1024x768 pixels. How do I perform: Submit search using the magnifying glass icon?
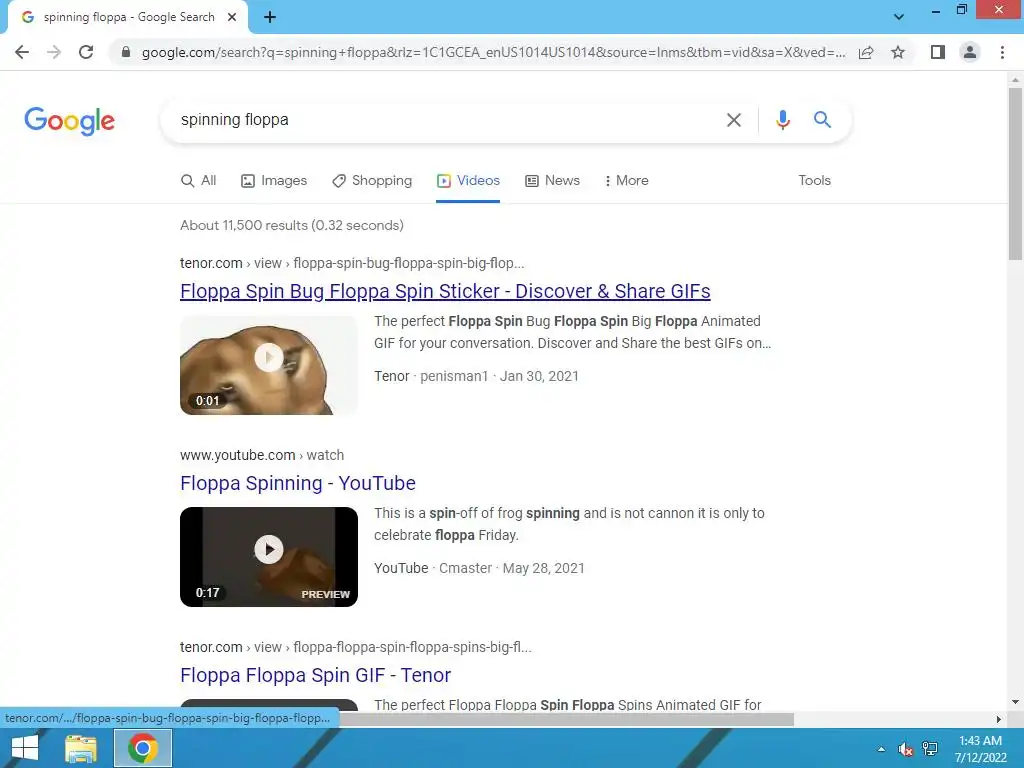pos(822,120)
